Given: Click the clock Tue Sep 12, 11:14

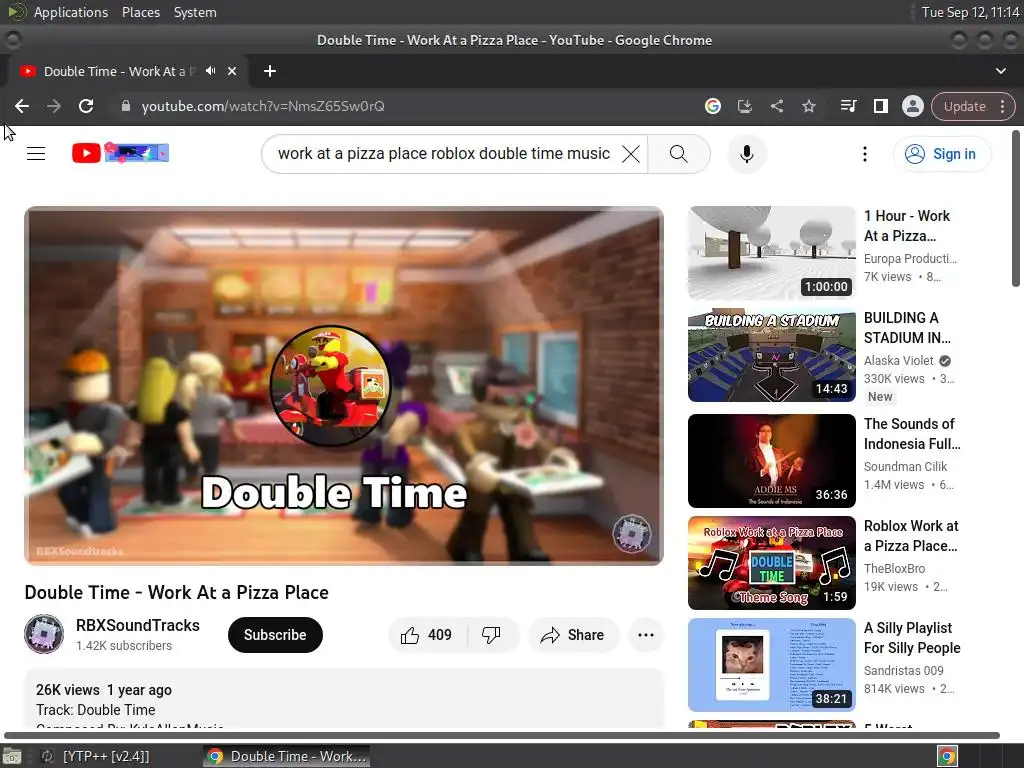Looking at the screenshot, I should [970, 12].
